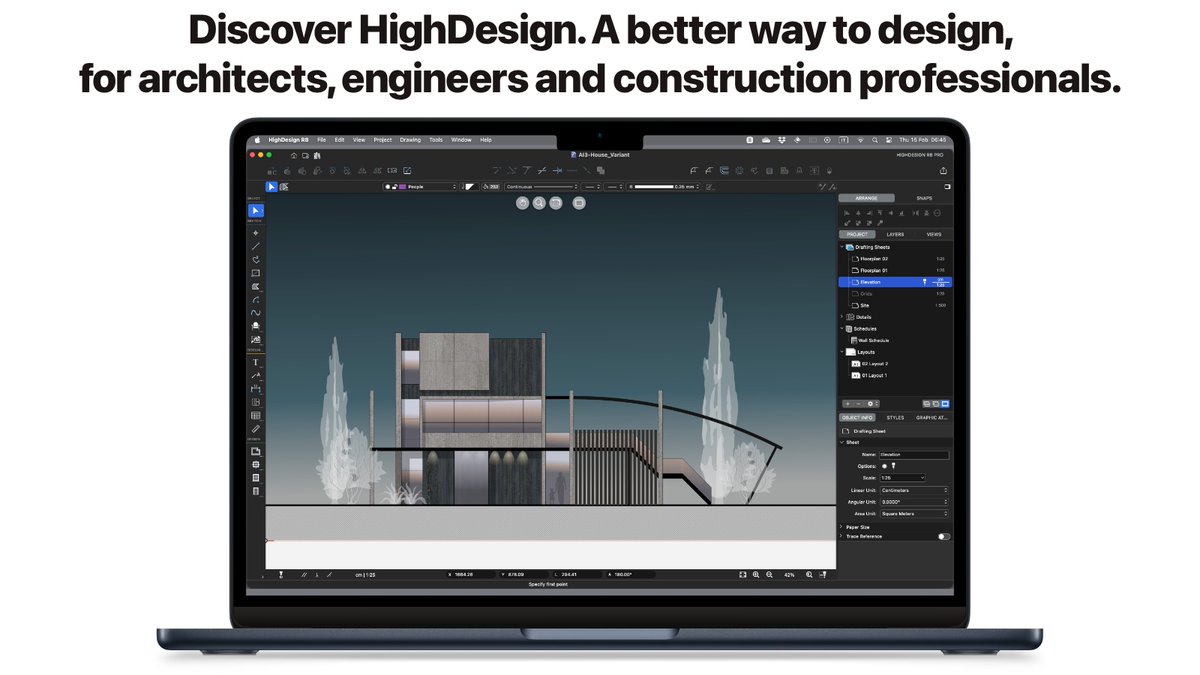
Task: Select the Spline curve tool
Action: 256,313
